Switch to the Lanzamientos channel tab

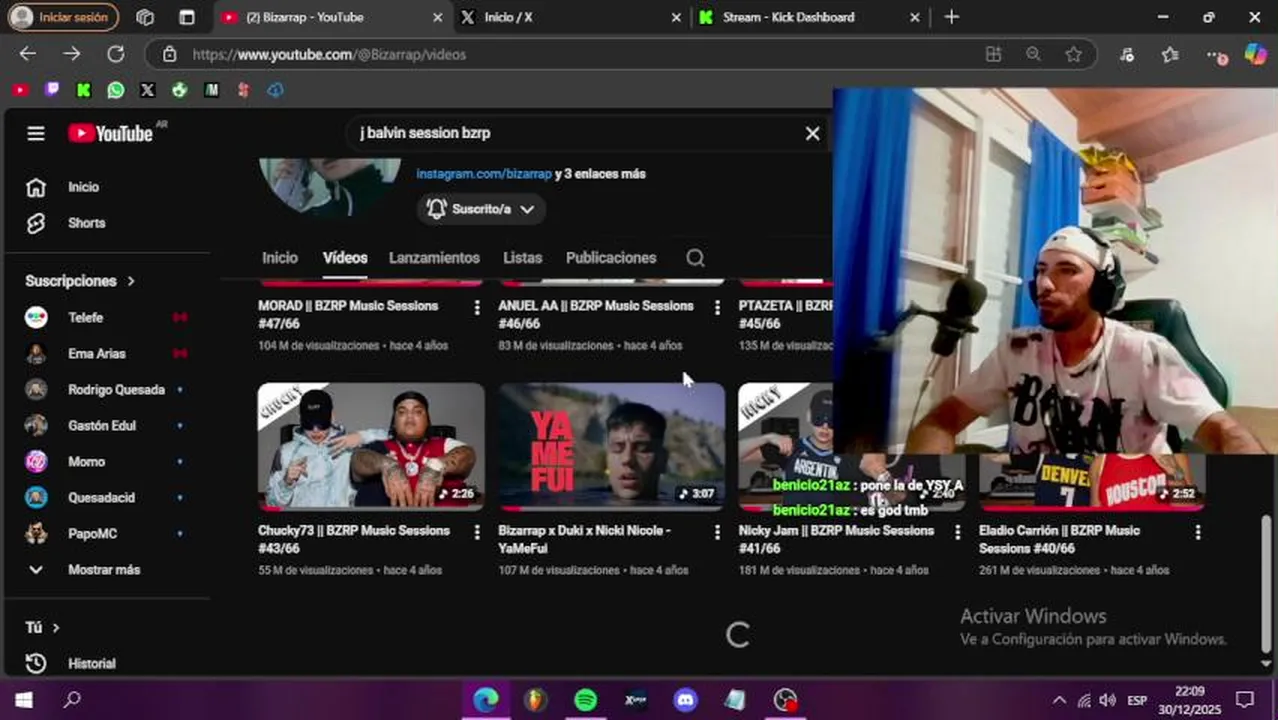click(x=434, y=258)
